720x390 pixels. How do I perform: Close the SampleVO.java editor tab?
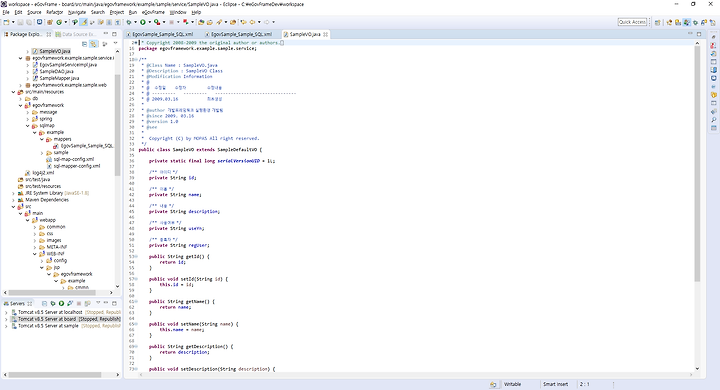[x=326, y=34]
